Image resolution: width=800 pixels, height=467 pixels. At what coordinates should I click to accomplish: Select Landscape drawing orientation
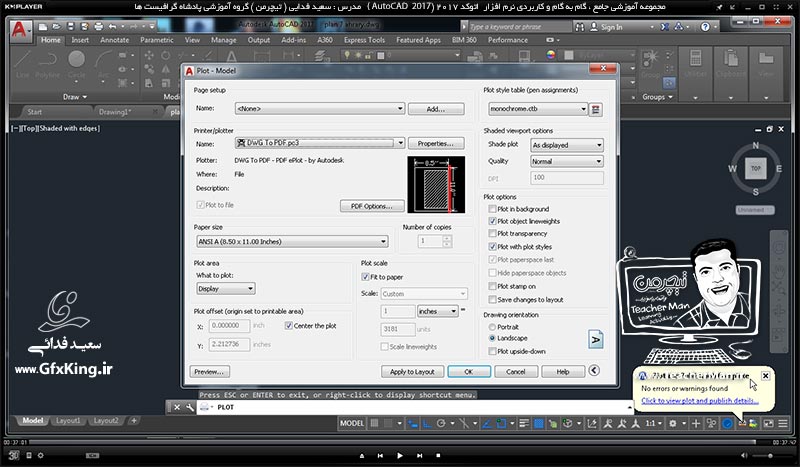tap(492, 338)
